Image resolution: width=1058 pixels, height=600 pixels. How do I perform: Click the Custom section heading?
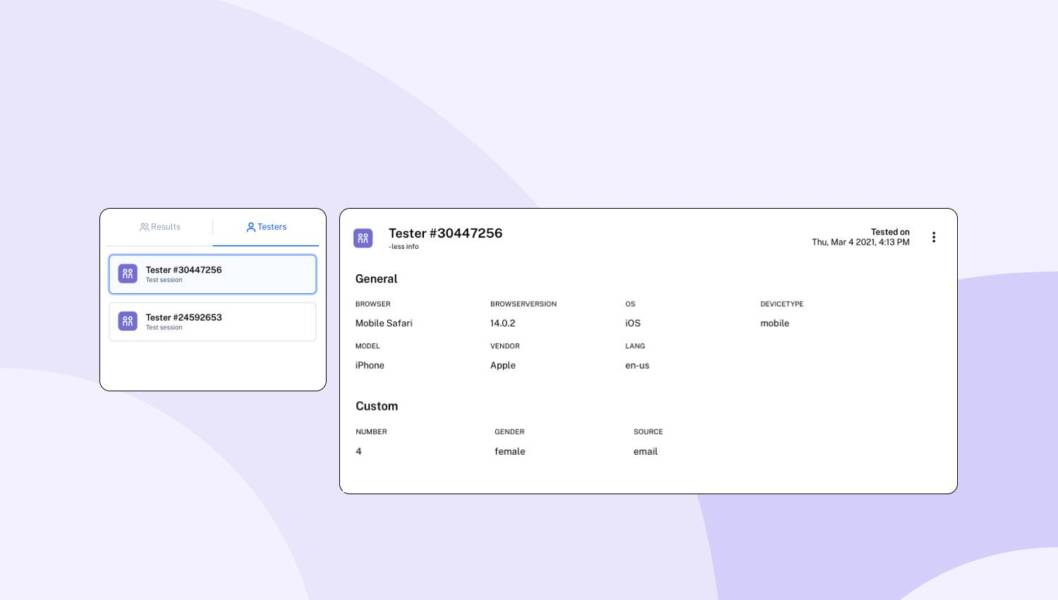[x=377, y=406]
